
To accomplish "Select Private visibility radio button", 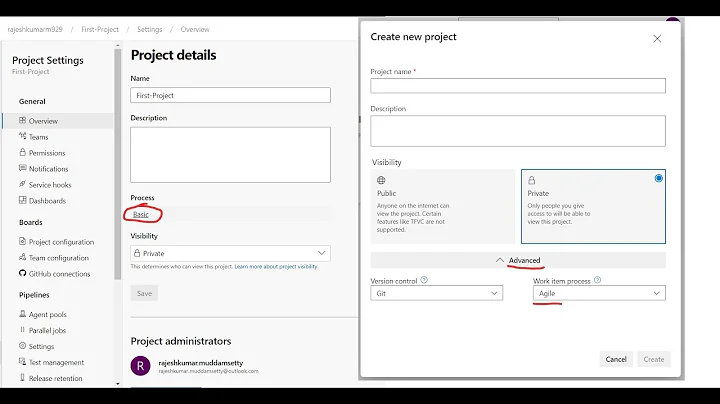I will (658, 178).
